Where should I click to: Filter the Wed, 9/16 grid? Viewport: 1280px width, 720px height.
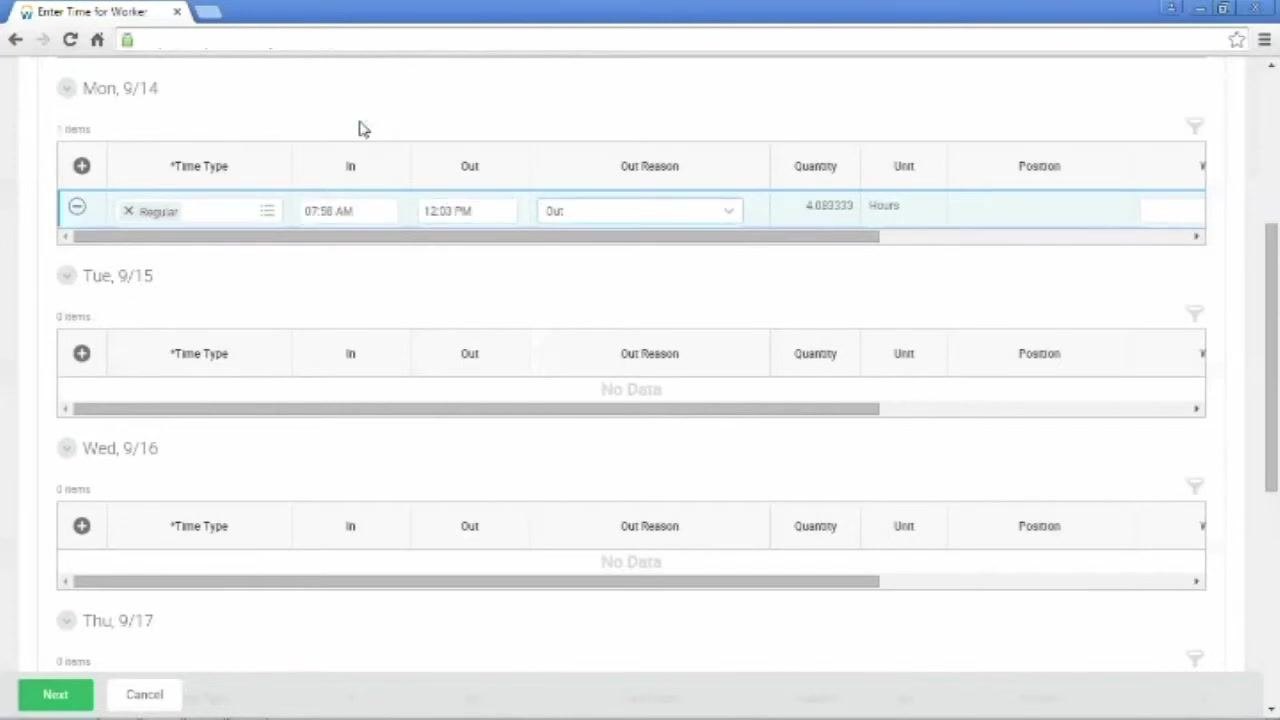1194,485
